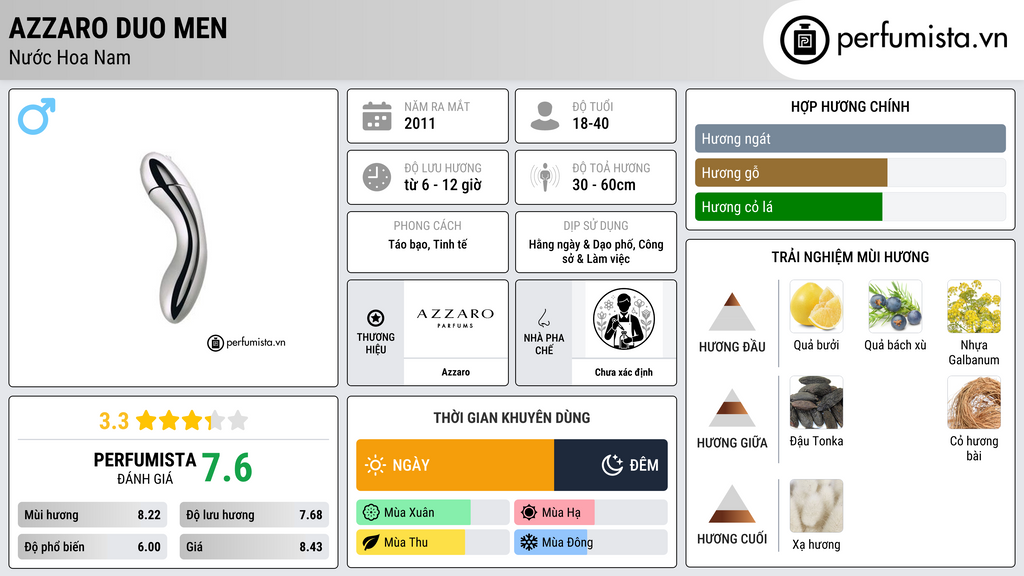This screenshot has width=1024, height=576.
Task: Click the nose icon above Nhà pha chế
Action: click(543, 318)
